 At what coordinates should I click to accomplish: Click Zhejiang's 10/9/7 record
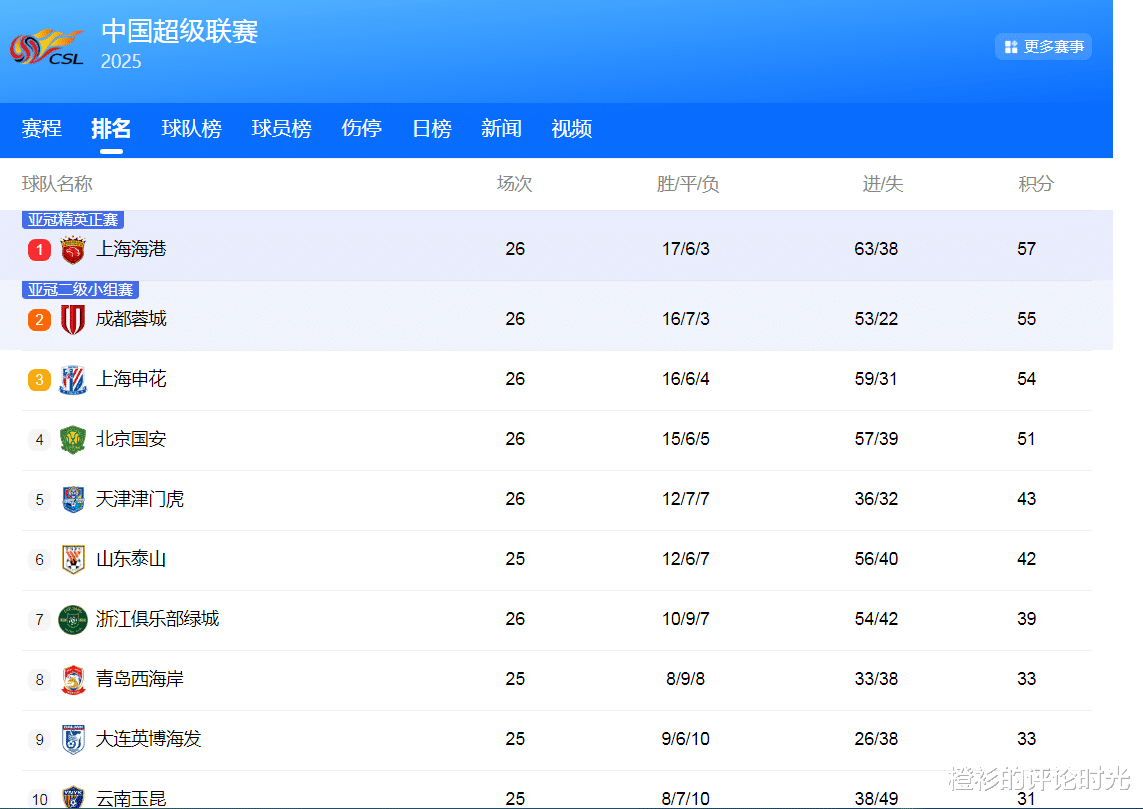click(685, 619)
